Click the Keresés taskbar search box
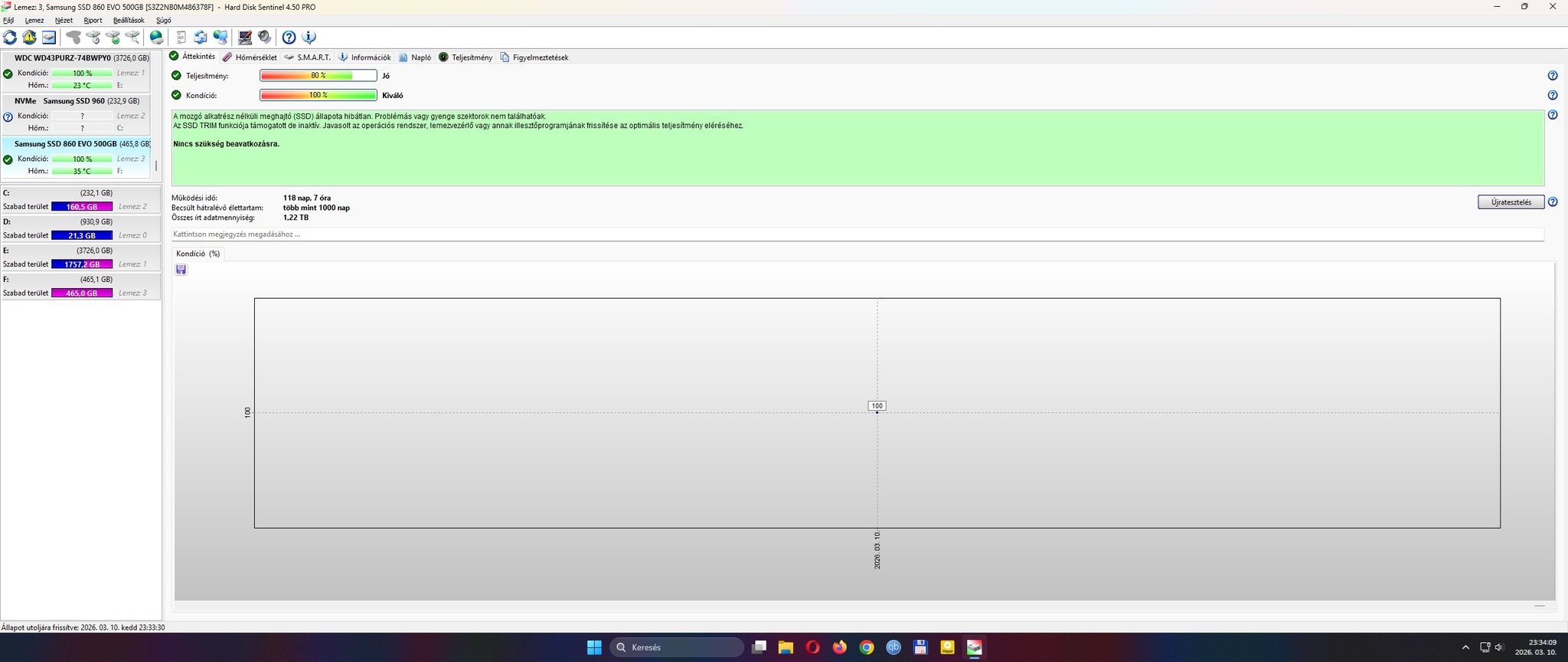This screenshot has width=1568, height=662. [x=677, y=647]
